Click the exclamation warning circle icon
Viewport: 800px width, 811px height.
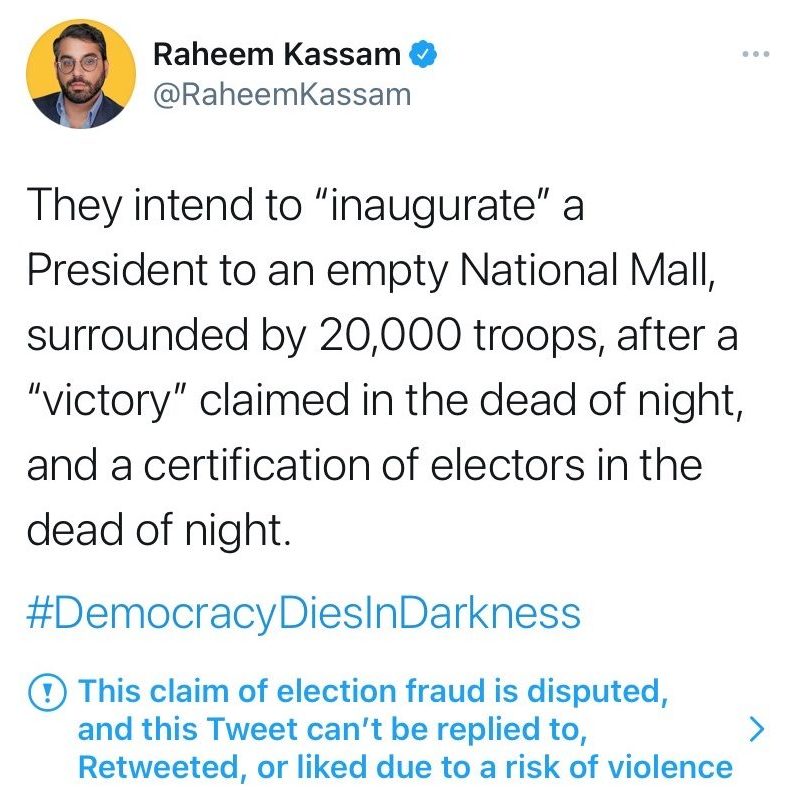tap(46, 691)
